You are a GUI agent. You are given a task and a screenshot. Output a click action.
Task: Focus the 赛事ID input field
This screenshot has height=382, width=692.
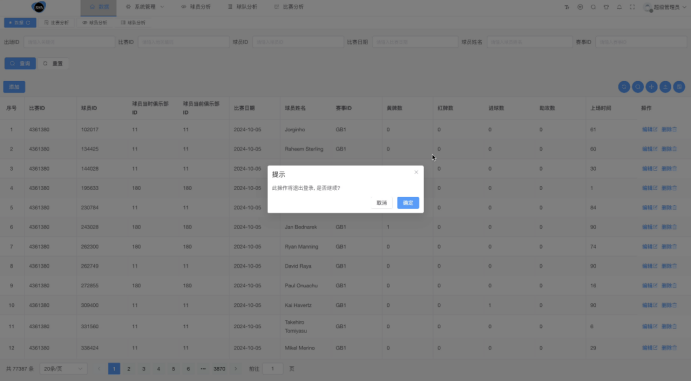(642, 42)
